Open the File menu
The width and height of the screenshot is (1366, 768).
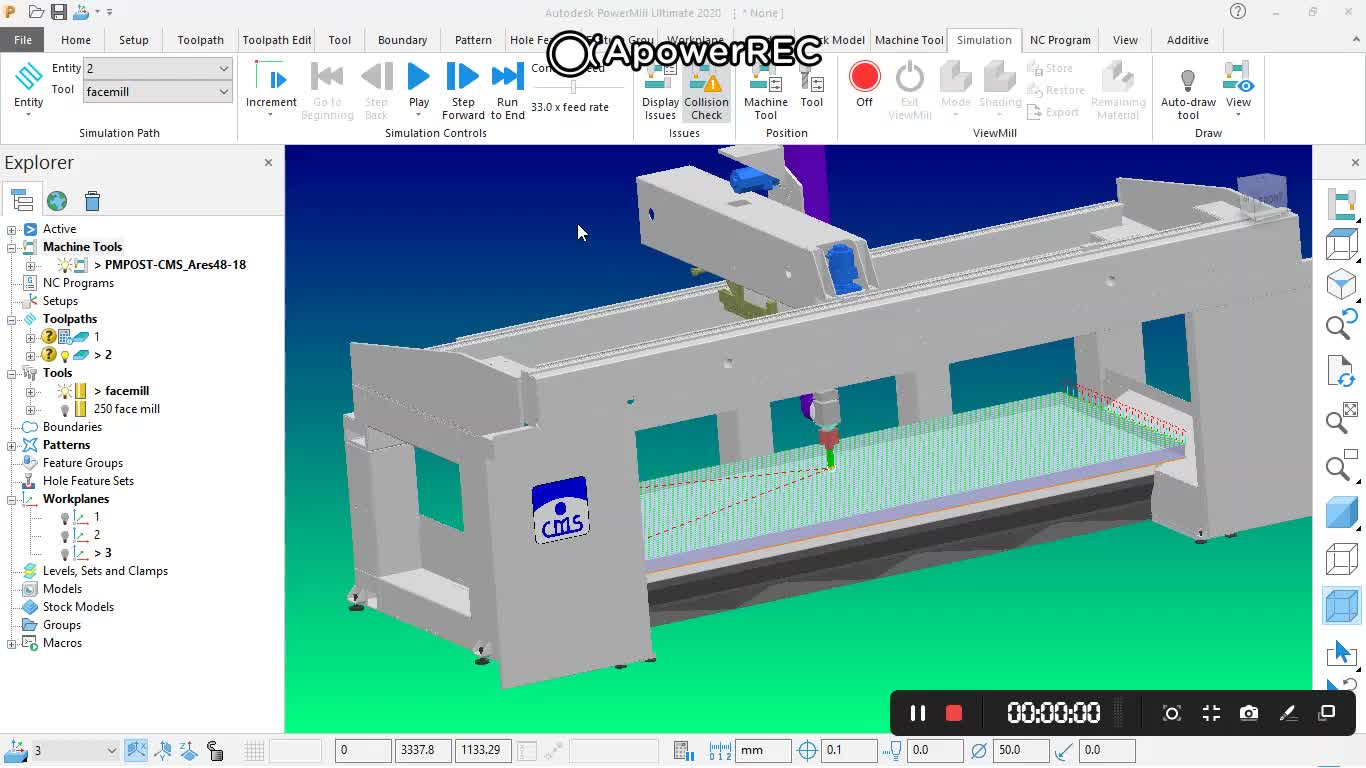pos(23,40)
